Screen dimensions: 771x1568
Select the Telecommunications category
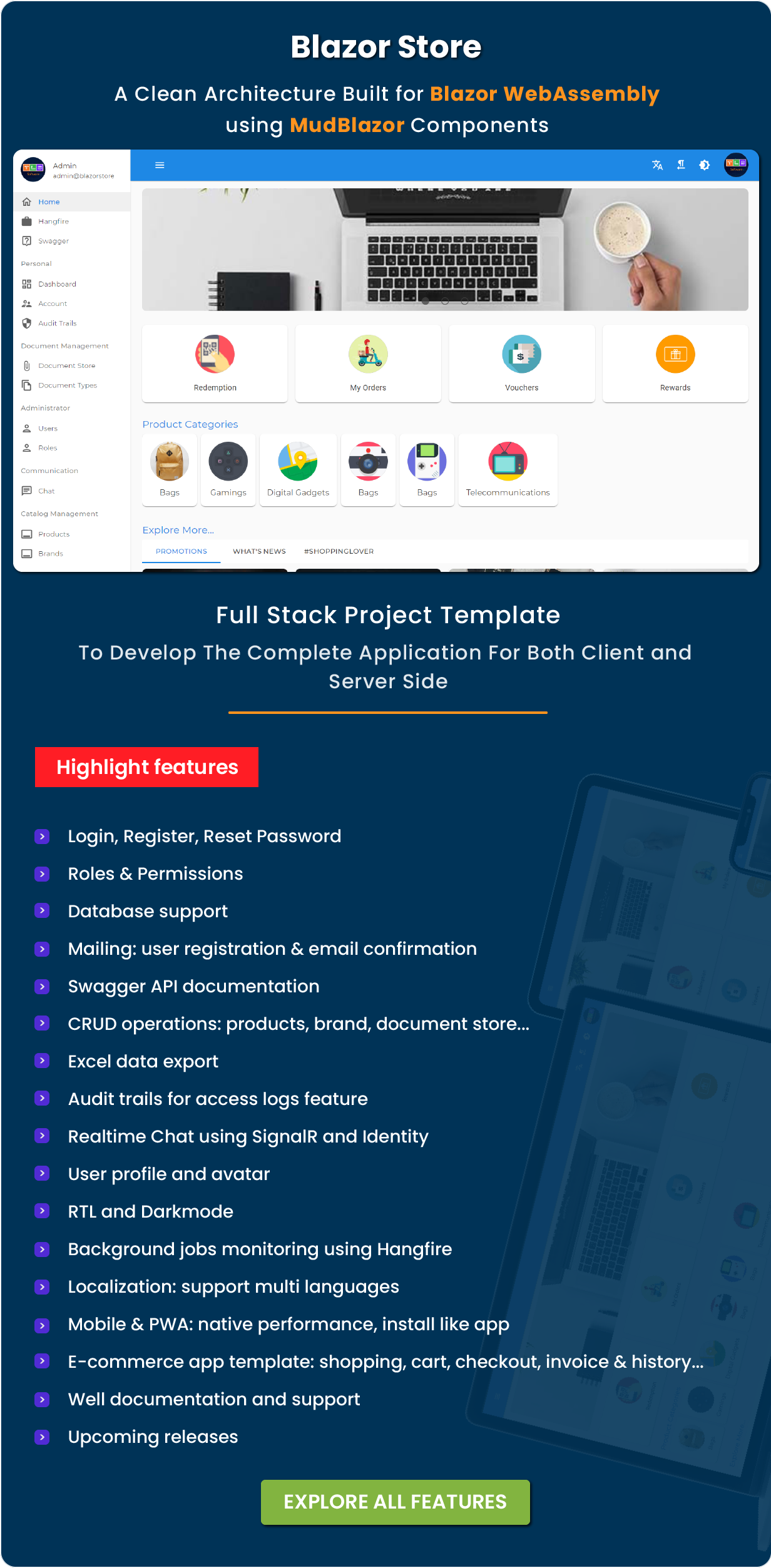(508, 470)
